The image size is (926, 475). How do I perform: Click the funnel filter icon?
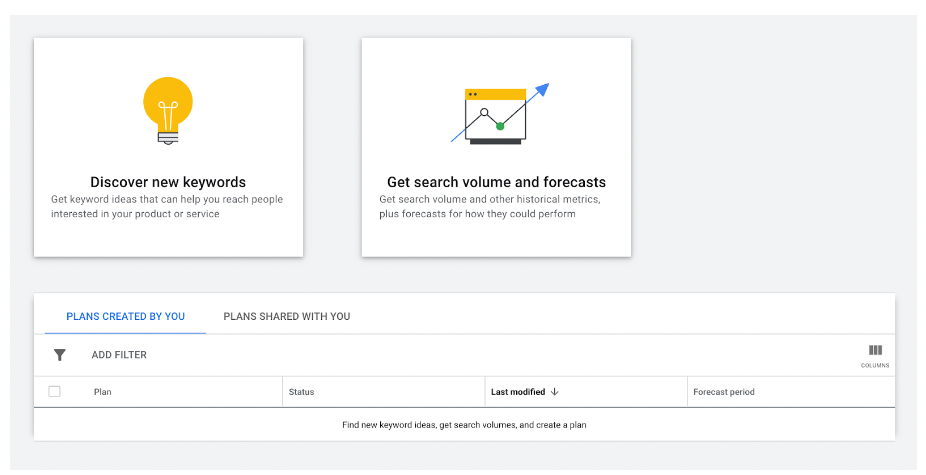point(60,355)
